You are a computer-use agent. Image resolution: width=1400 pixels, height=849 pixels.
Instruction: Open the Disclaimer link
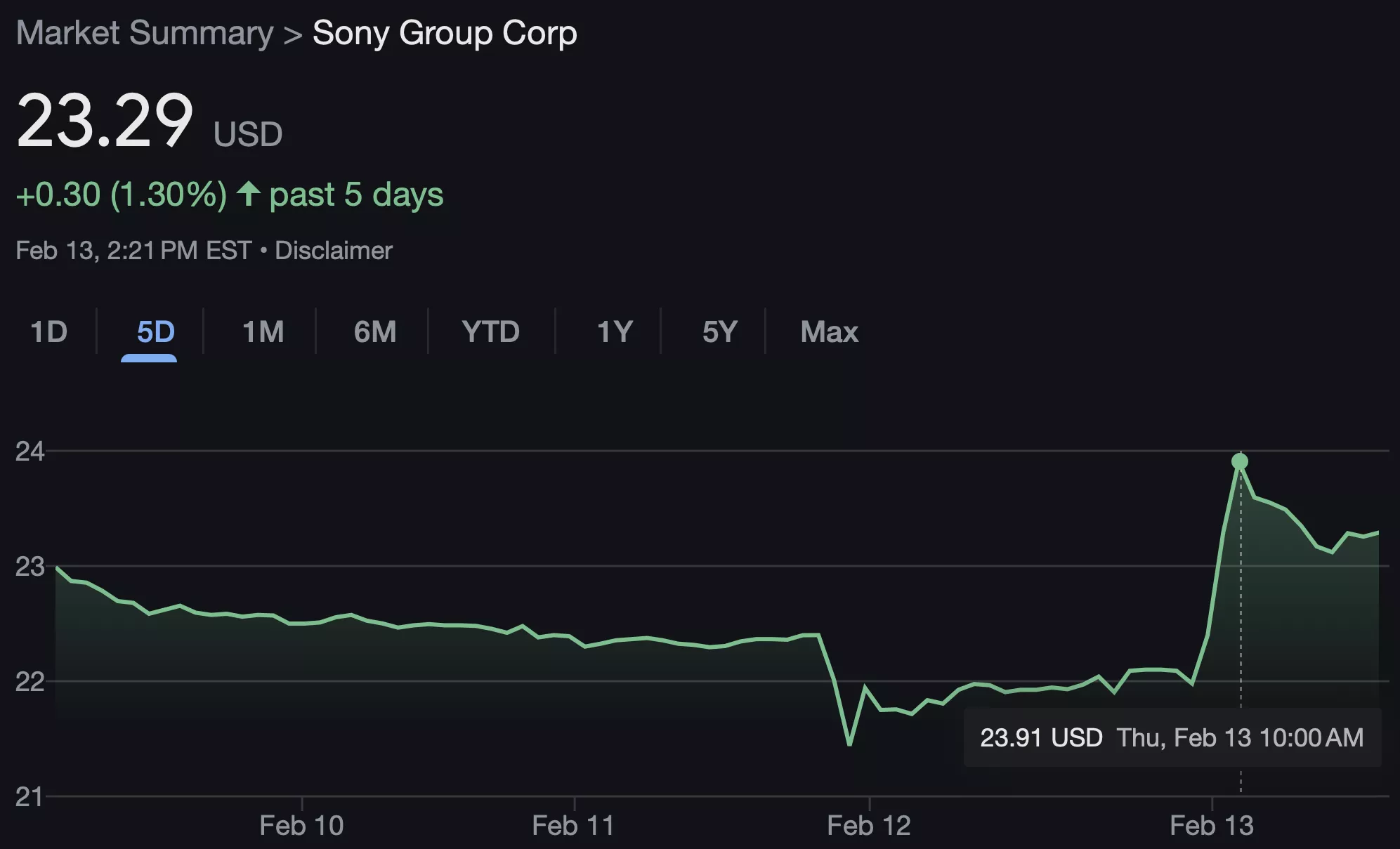(x=334, y=251)
